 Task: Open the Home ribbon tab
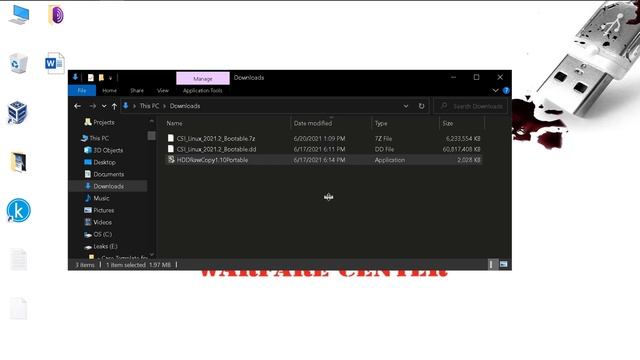[109, 91]
